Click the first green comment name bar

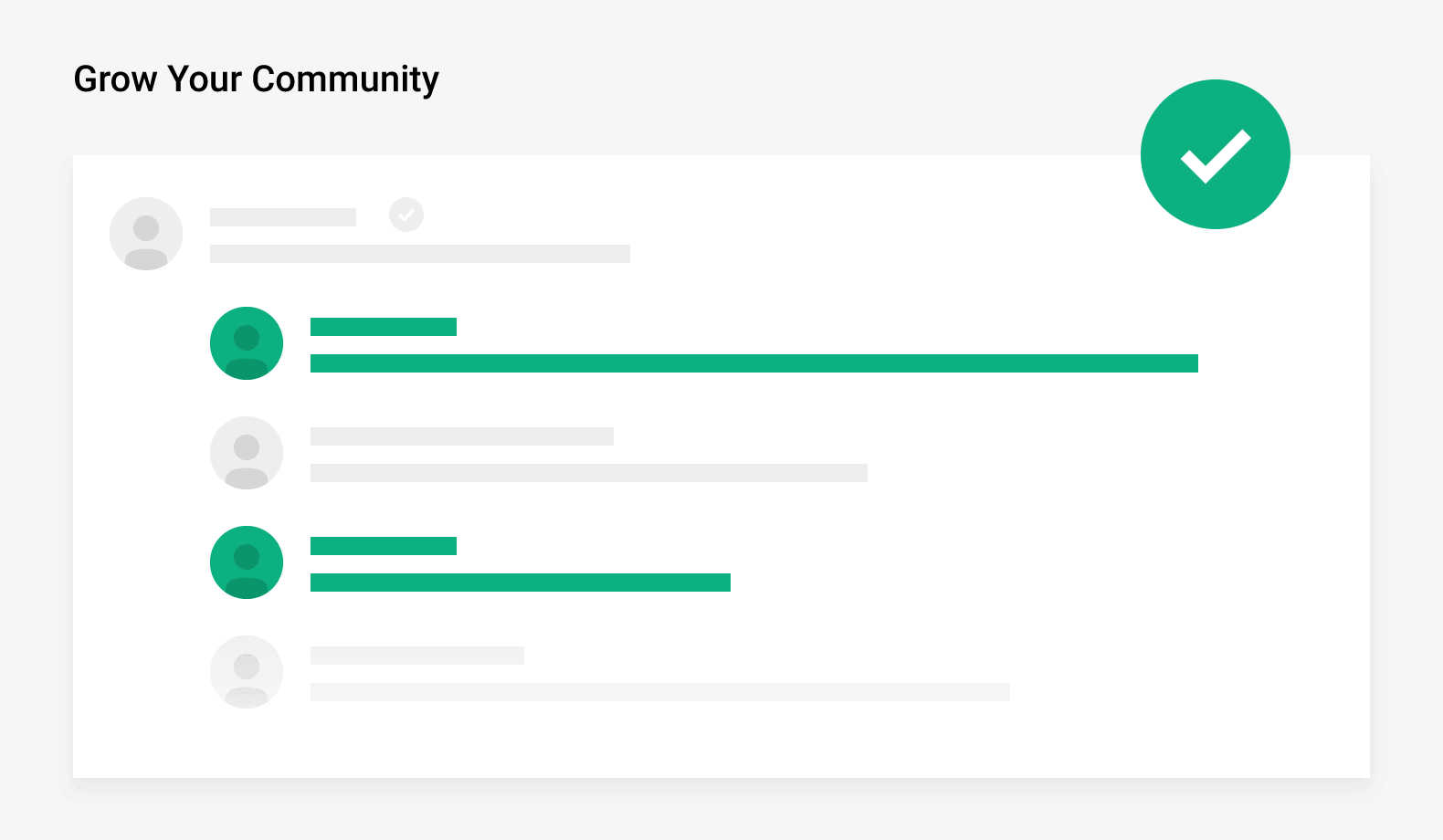tap(384, 327)
